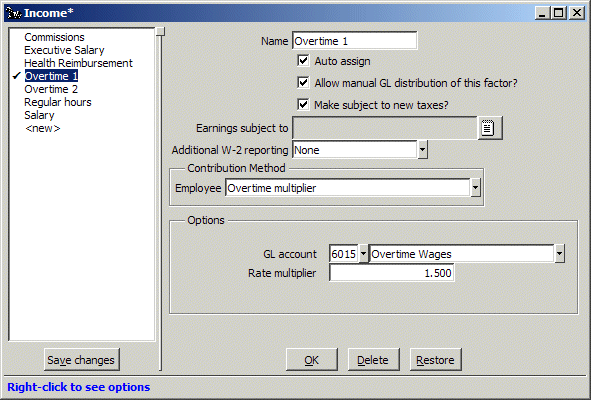Confirm with the OK button
Image resolution: width=591 pixels, height=400 pixels.
click(x=312, y=360)
